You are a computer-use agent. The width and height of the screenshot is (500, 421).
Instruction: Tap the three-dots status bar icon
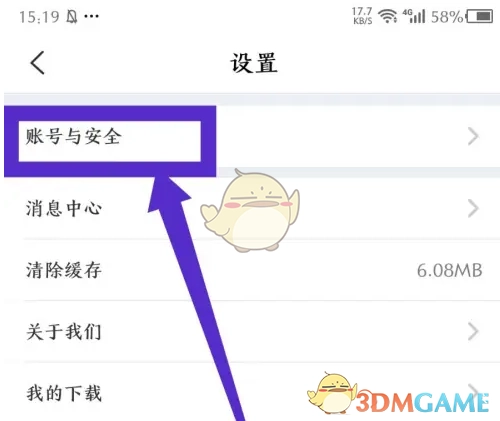tap(91, 16)
